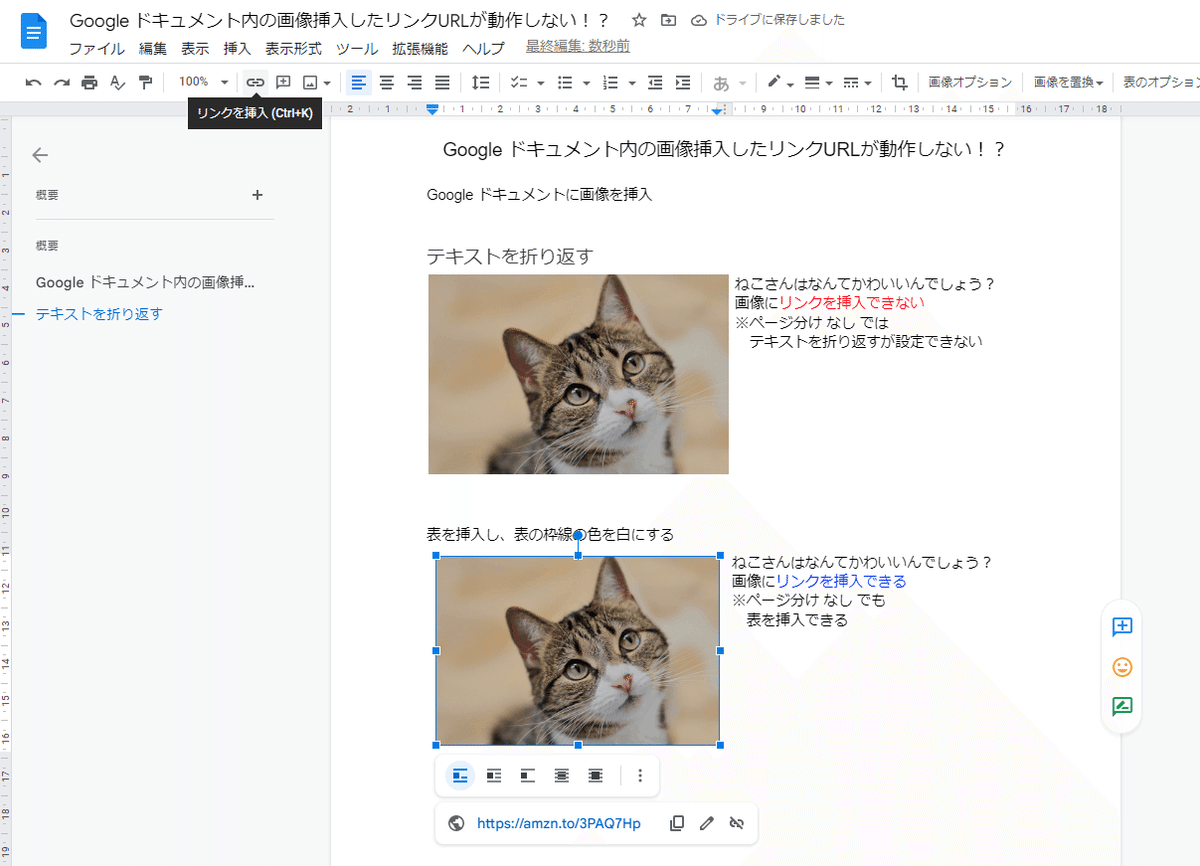Open the emoji reaction sidebar icon
Image resolution: width=1200 pixels, height=866 pixels.
pos(1121,666)
